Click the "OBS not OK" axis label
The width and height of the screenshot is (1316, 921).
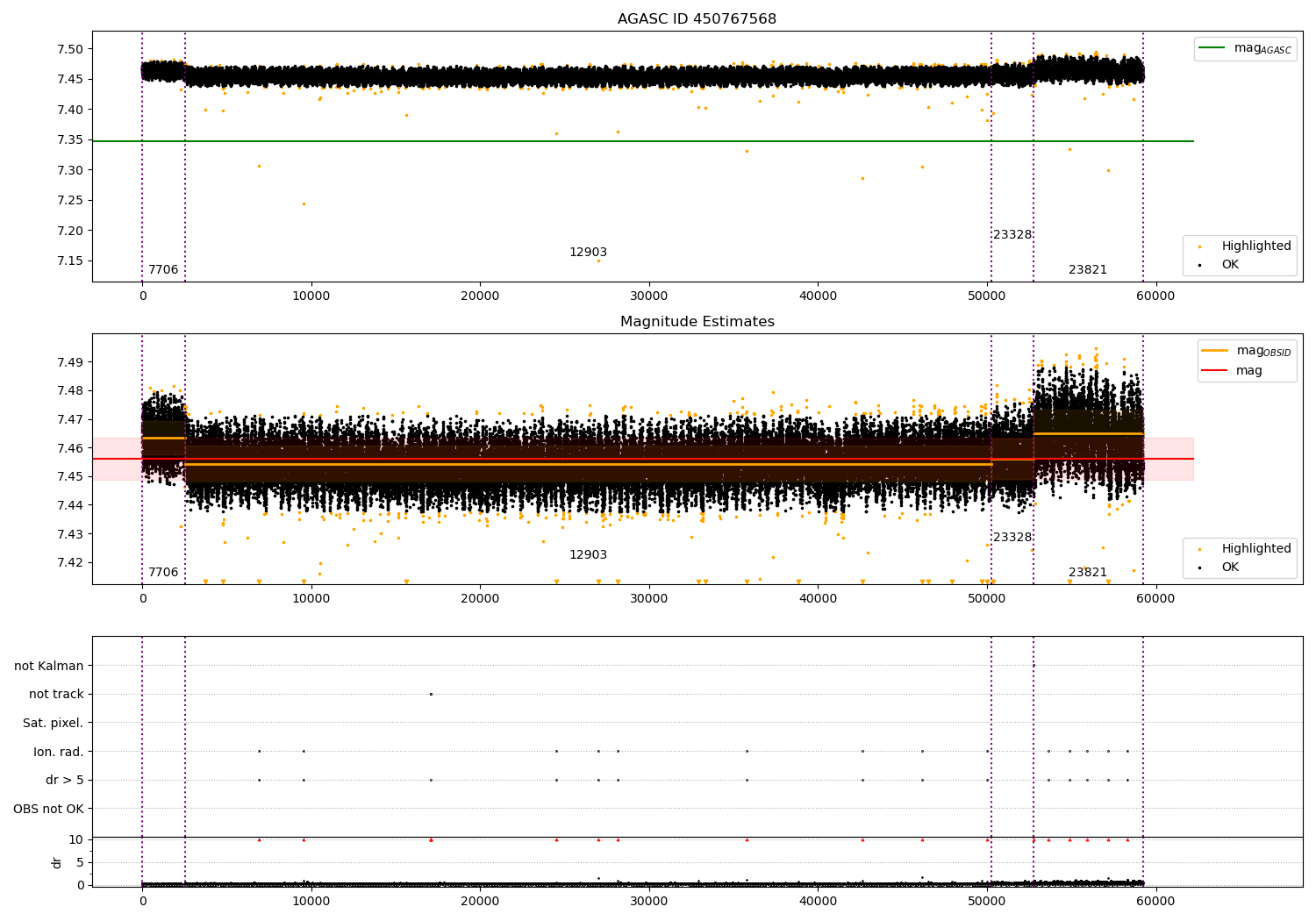click(x=48, y=809)
